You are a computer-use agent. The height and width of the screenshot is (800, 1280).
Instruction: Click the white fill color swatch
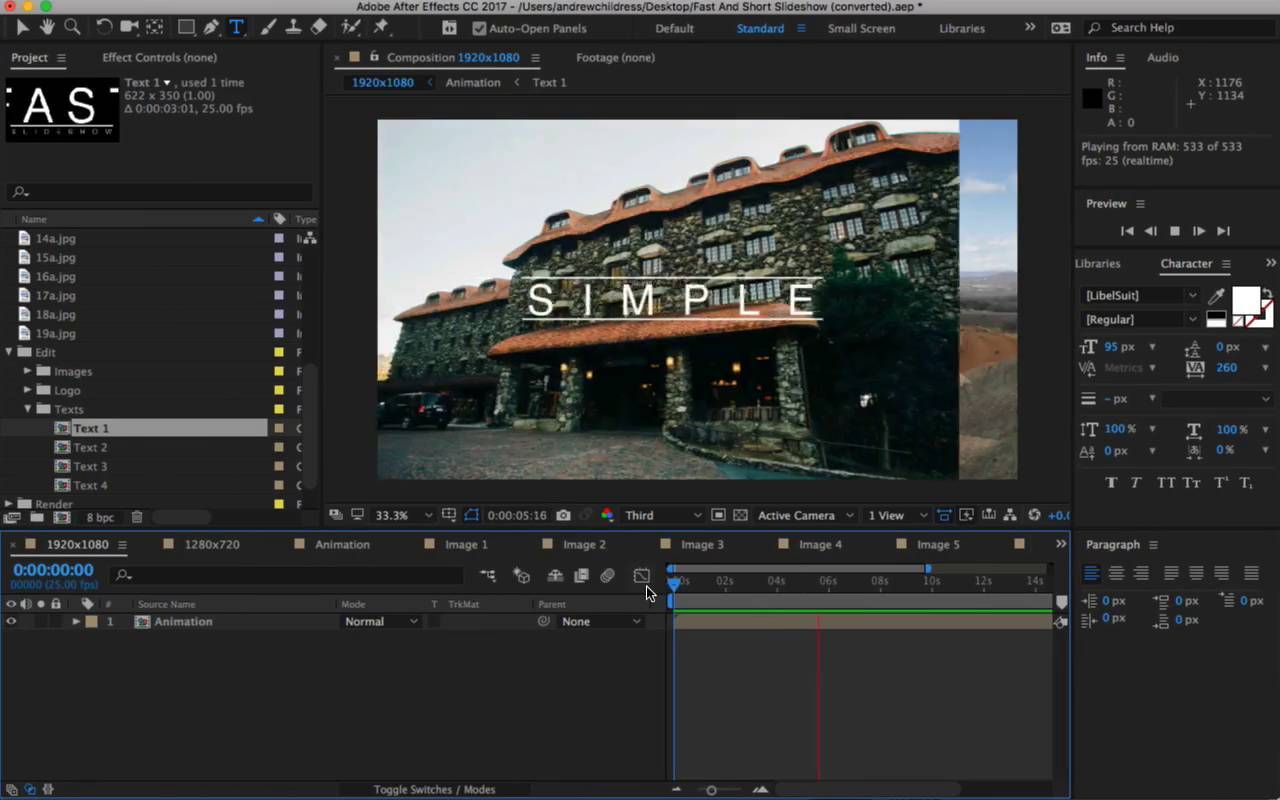tap(1245, 300)
